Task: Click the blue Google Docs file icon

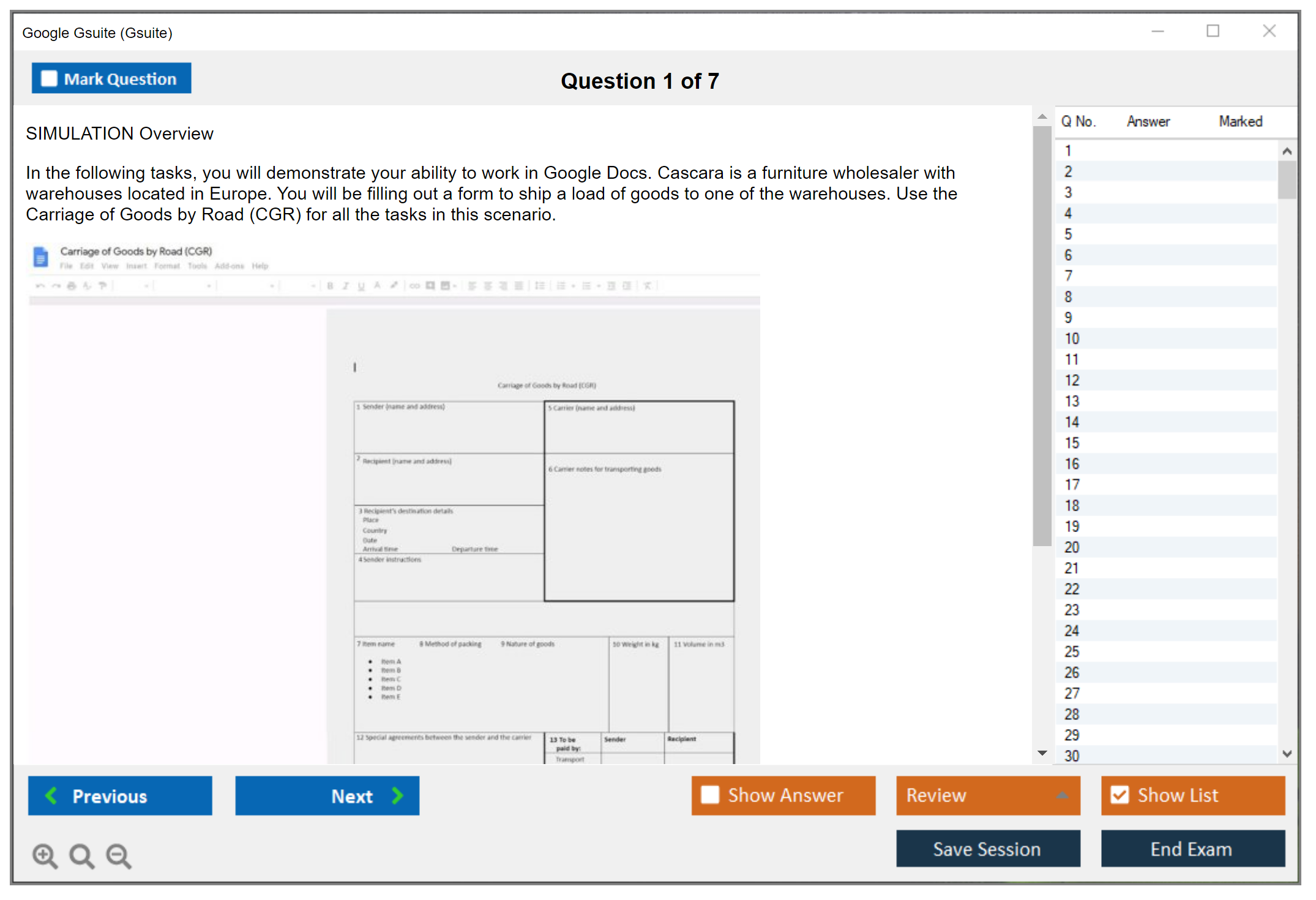Action: 40,257
